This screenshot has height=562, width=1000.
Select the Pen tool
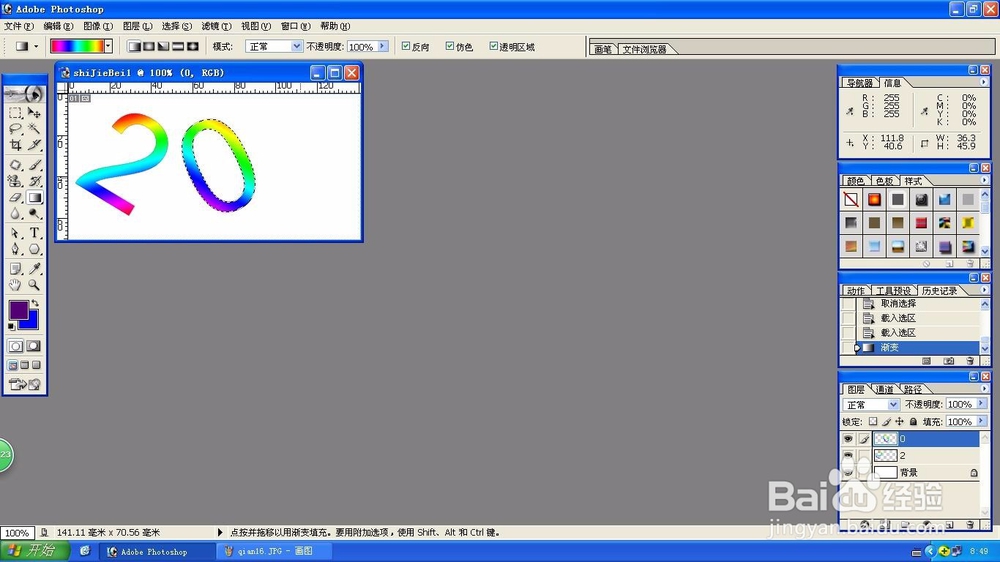point(15,249)
